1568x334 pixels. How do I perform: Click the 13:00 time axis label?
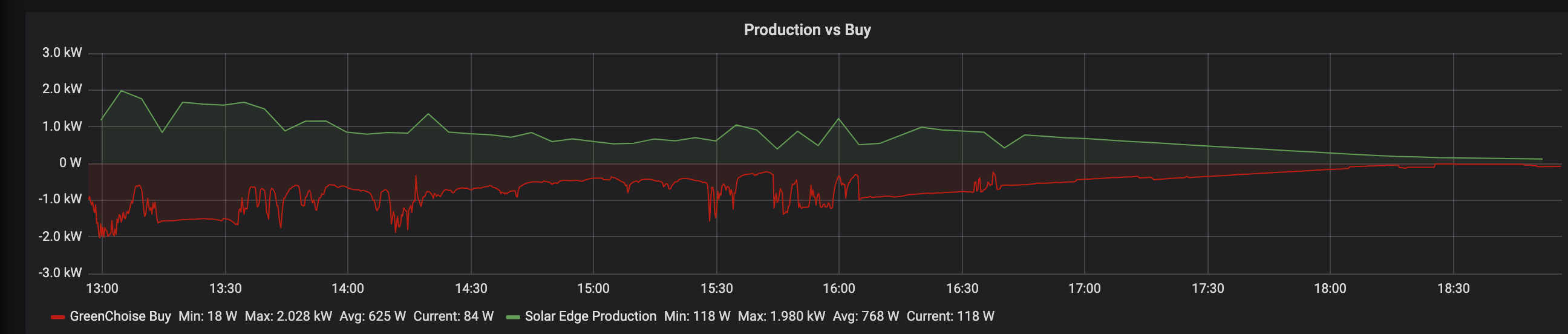point(102,289)
